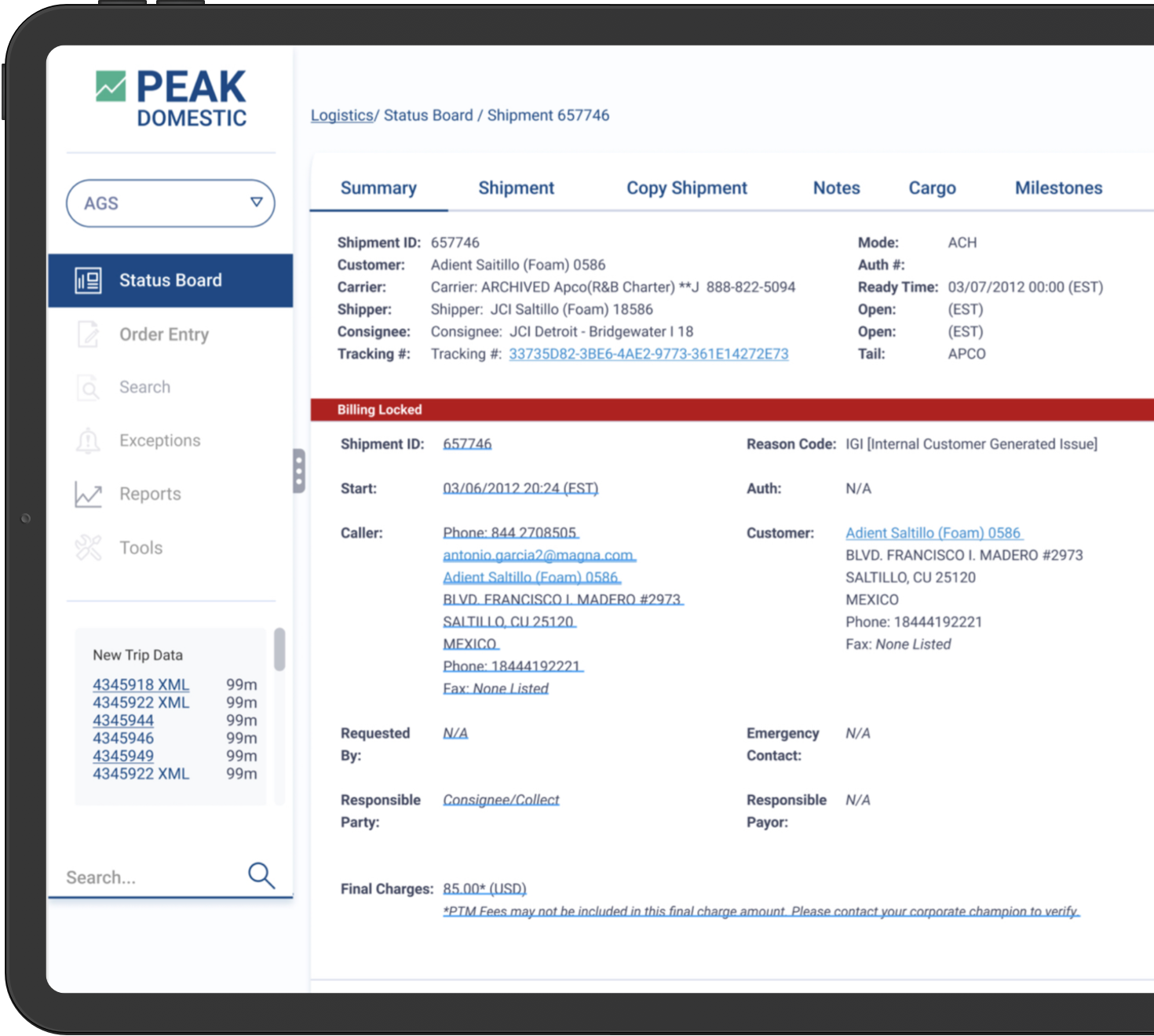
Task: Open the AGS dropdown selector
Action: tap(170, 203)
